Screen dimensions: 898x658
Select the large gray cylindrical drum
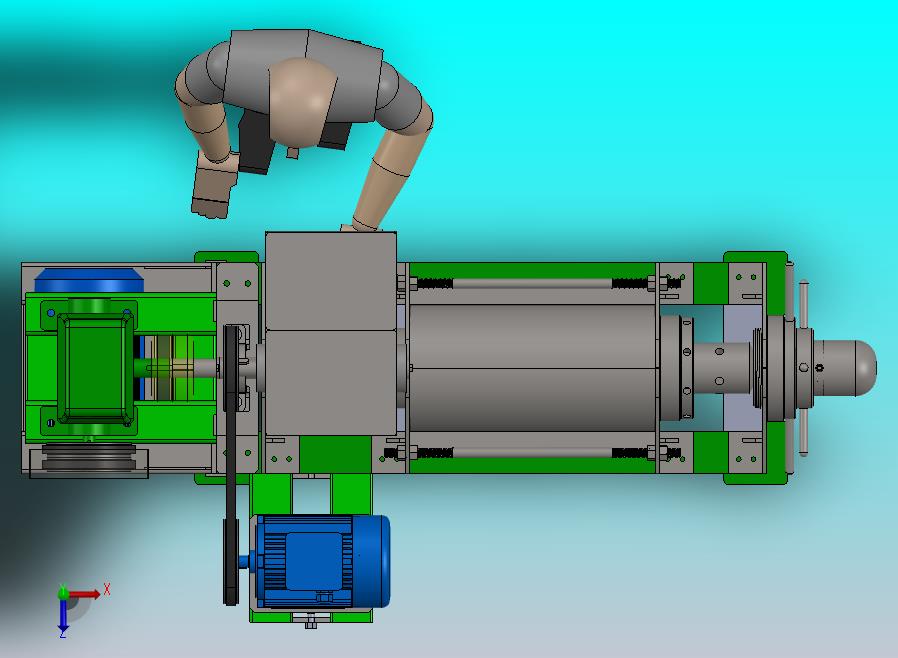click(x=533, y=368)
